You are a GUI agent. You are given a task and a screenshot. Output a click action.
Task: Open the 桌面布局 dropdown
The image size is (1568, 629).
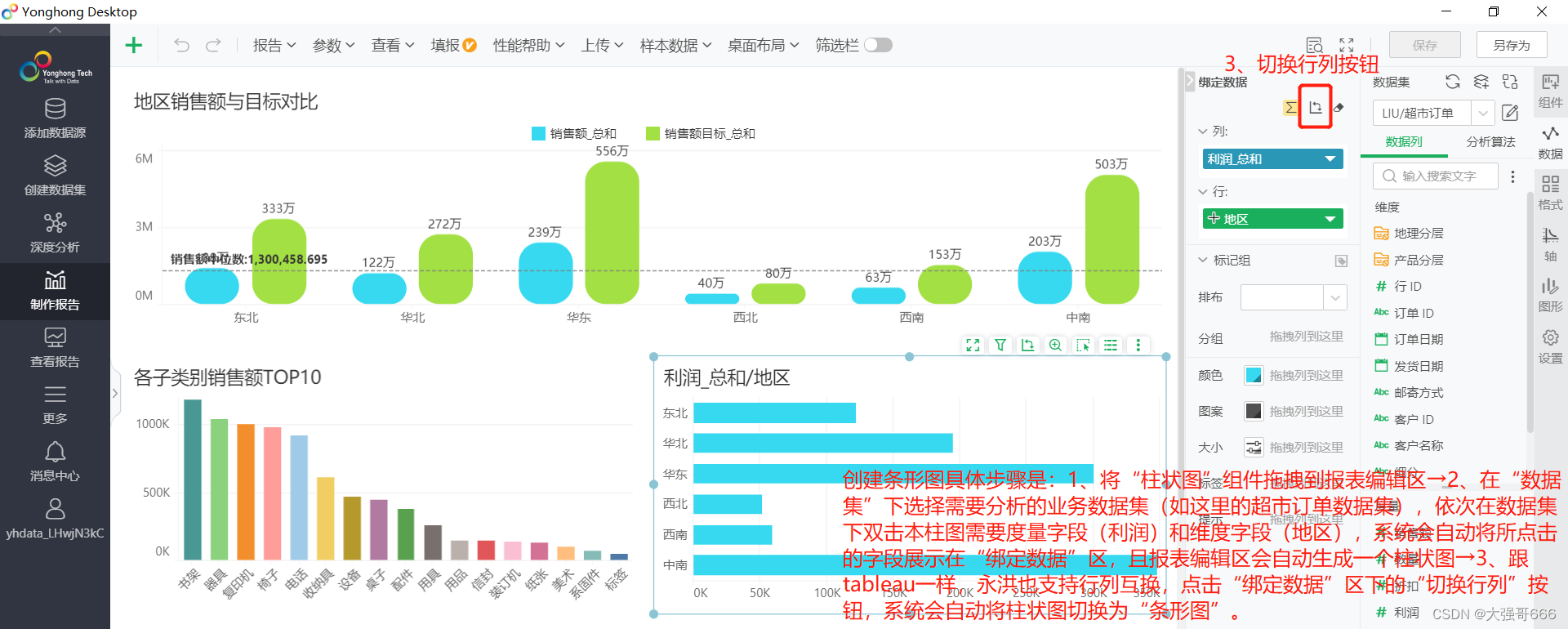tap(763, 45)
